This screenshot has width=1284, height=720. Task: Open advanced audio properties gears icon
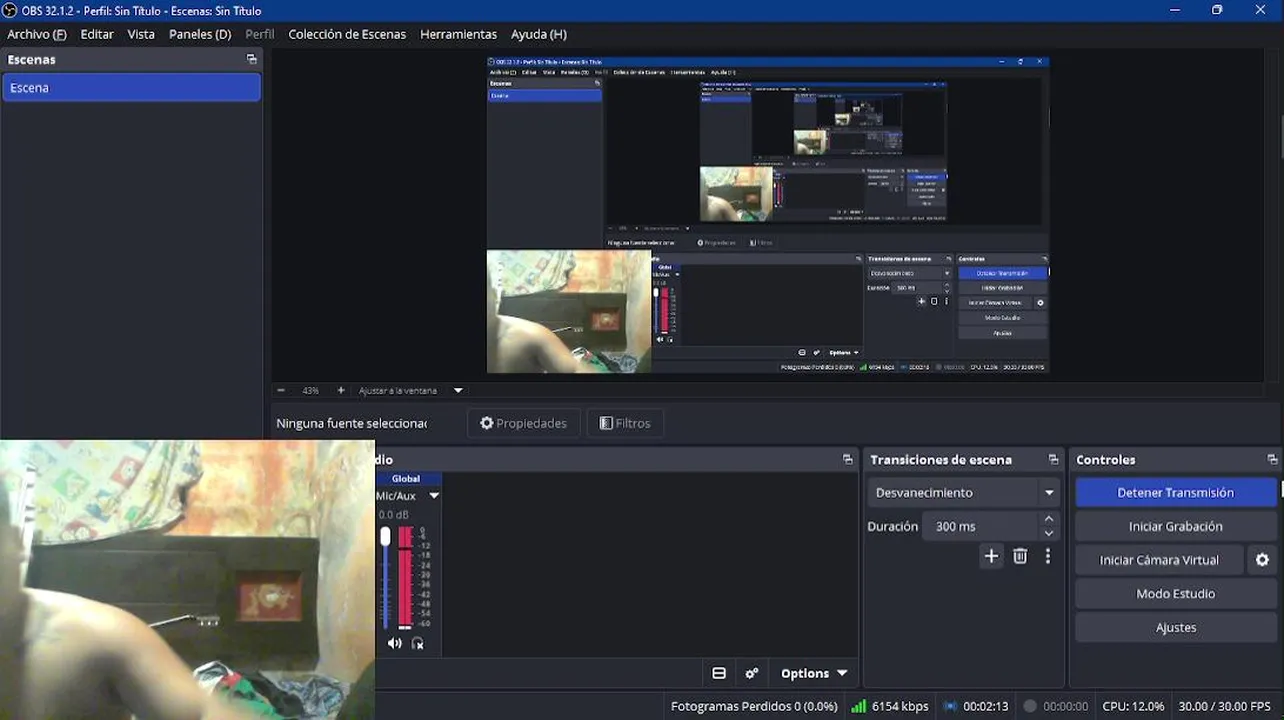[752, 673]
